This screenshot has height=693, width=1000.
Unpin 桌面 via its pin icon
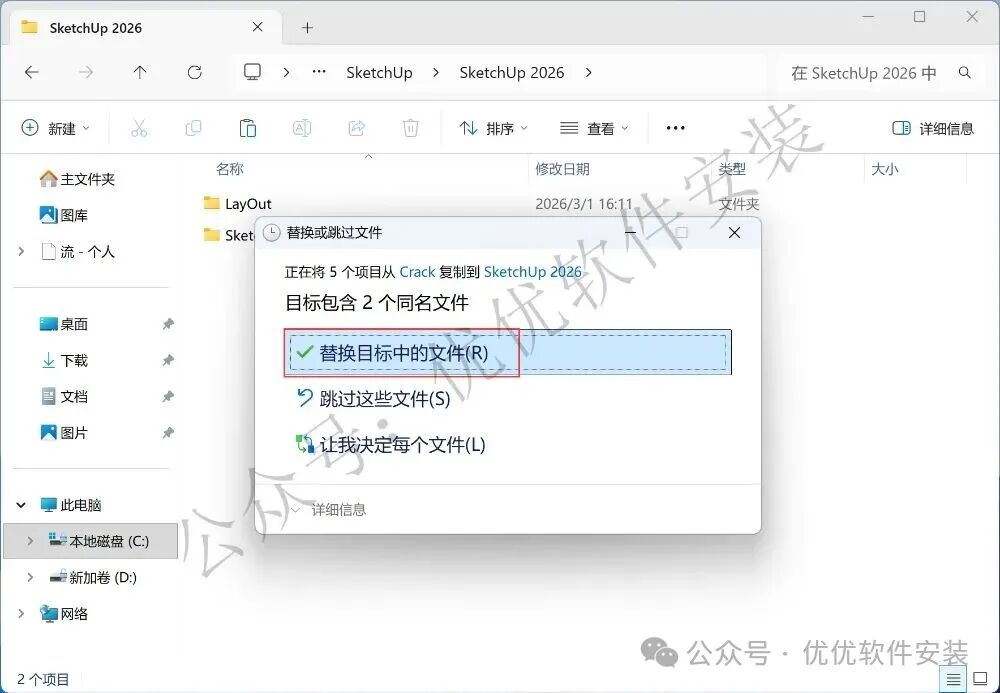pyautogui.click(x=168, y=324)
